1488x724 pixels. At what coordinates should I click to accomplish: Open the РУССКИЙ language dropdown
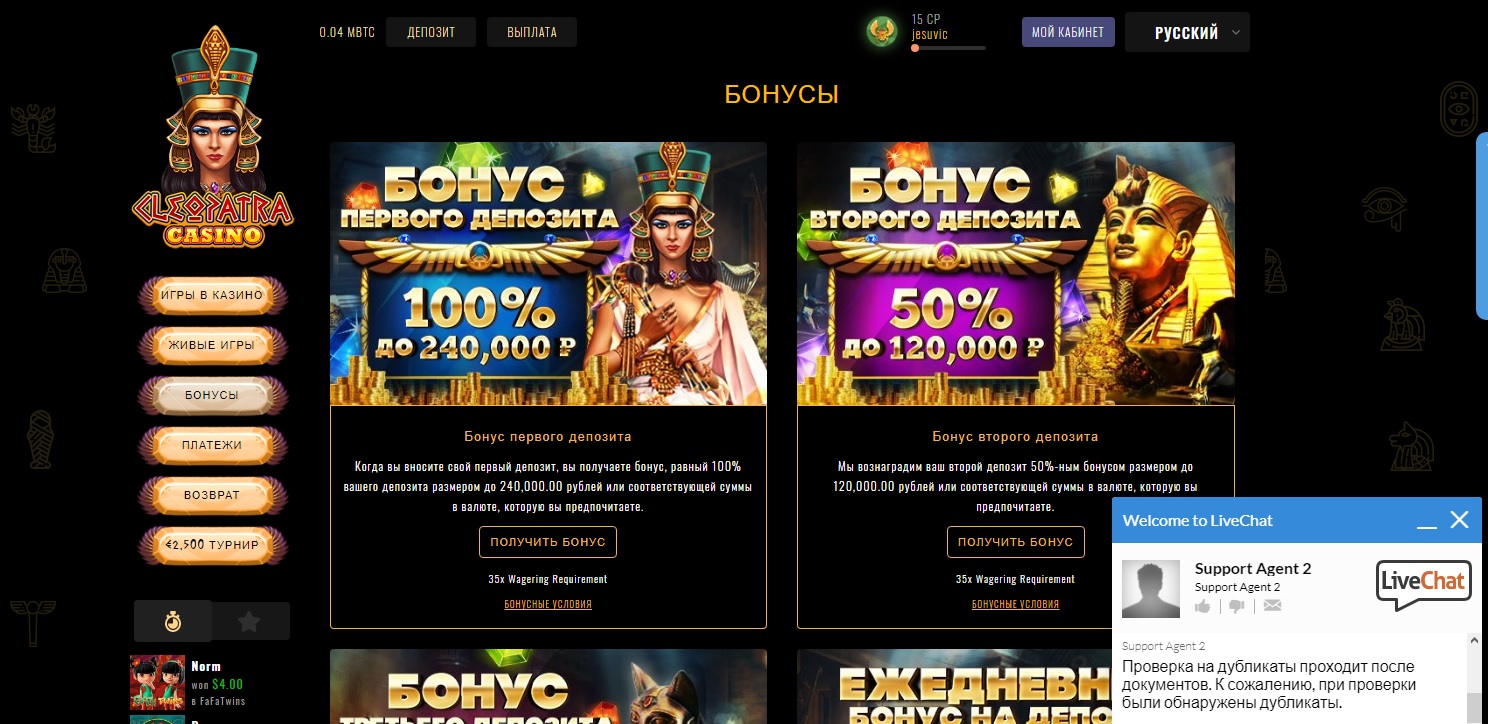coord(1187,32)
